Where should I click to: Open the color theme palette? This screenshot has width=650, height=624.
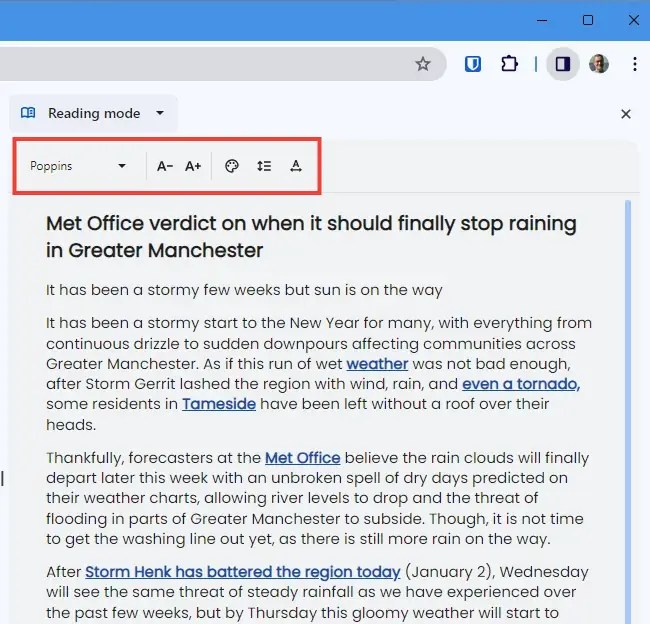(231, 166)
